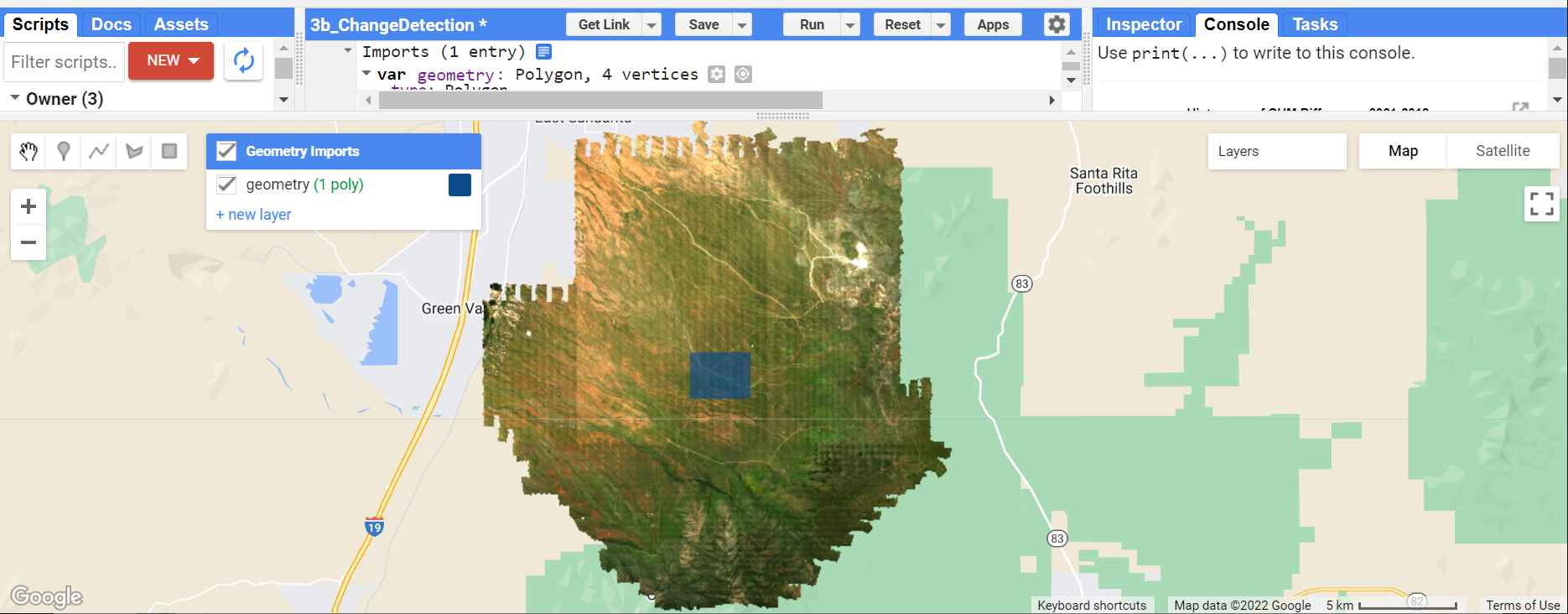Locate the geometry import on the map
The image size is (1568, 614).
pos(743,75)
